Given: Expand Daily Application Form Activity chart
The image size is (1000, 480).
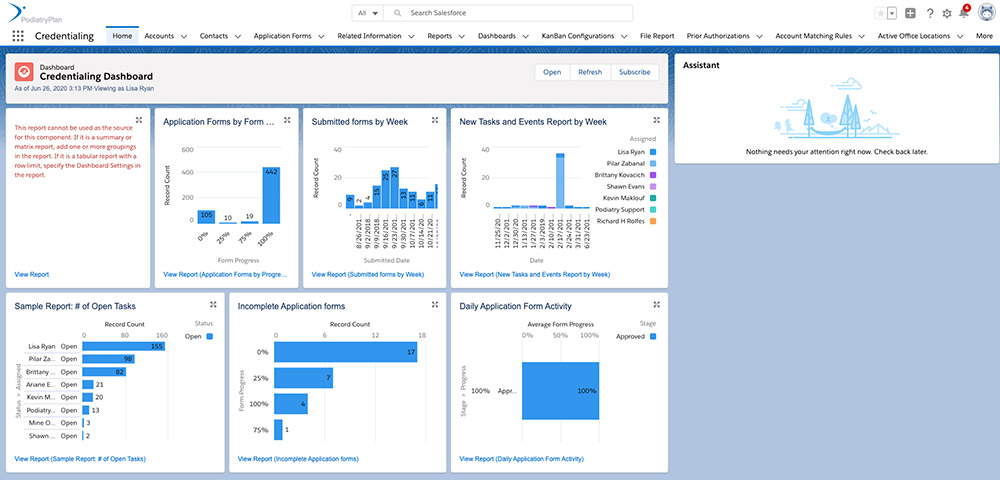Looking at the screenshot, I should [657, 305].
